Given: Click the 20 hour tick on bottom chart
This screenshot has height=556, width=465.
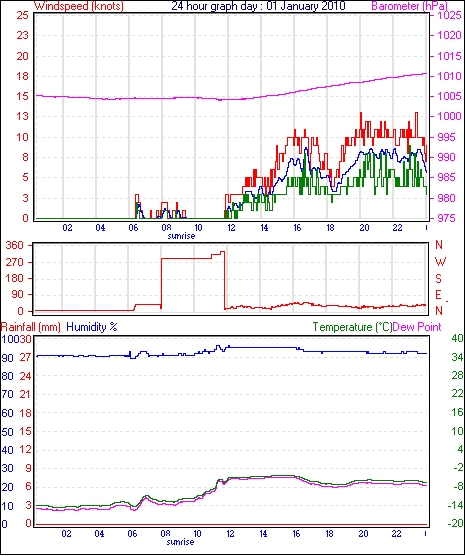Looking at the screenshot, I should click(x=363, y=534).
